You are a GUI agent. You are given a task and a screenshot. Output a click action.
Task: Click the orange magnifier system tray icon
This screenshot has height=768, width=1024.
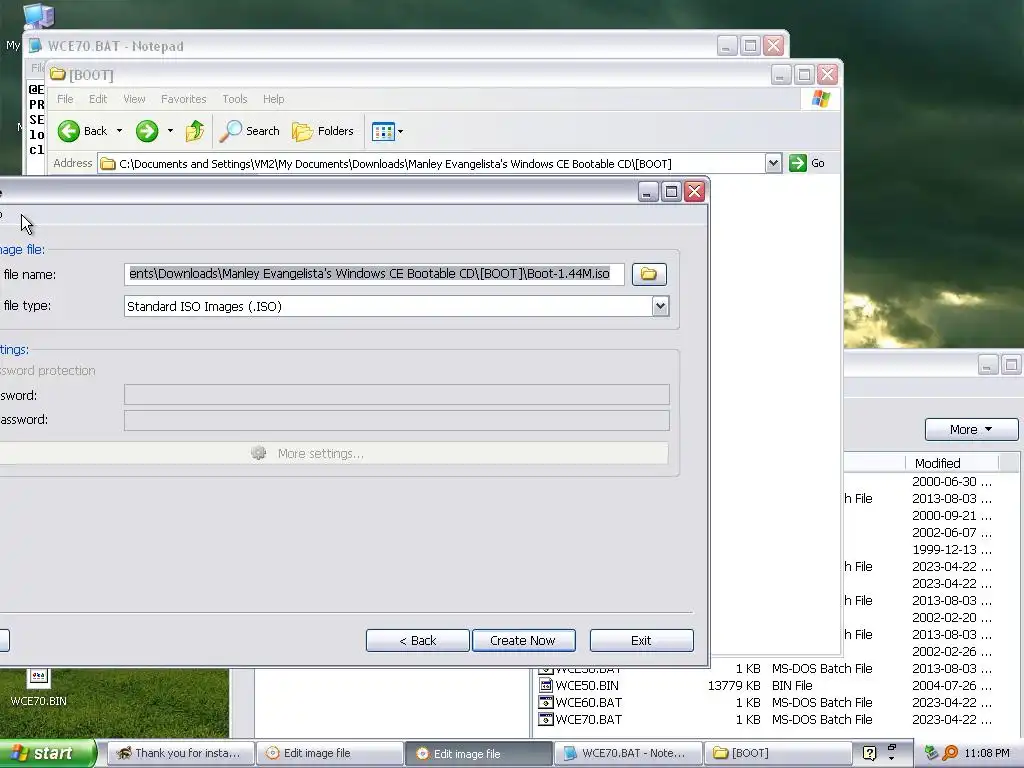[950, 753]
